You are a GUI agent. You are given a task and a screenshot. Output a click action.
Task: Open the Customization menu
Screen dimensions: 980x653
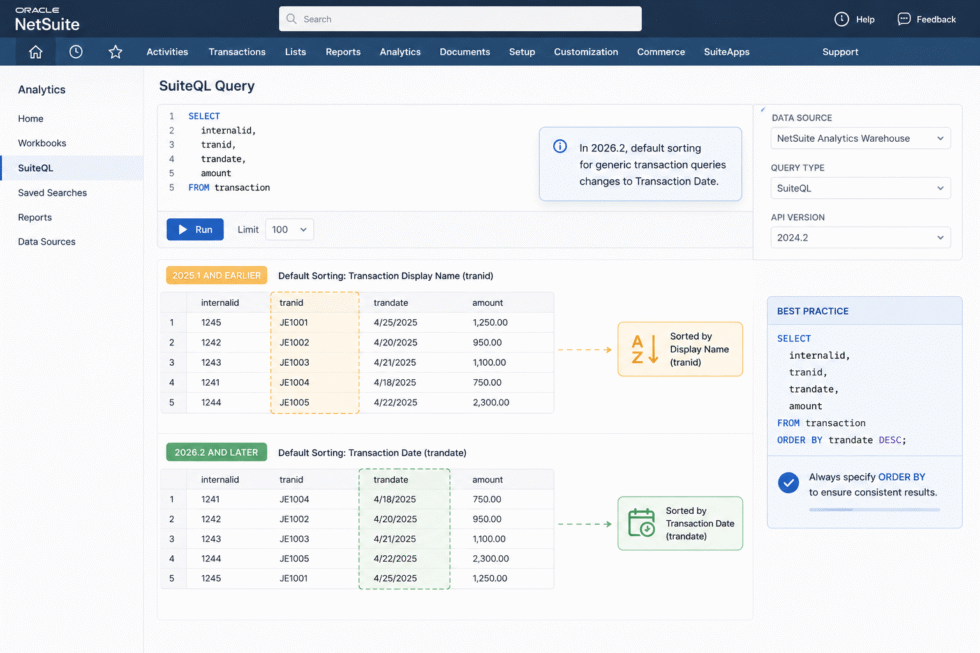coord(586,52)
